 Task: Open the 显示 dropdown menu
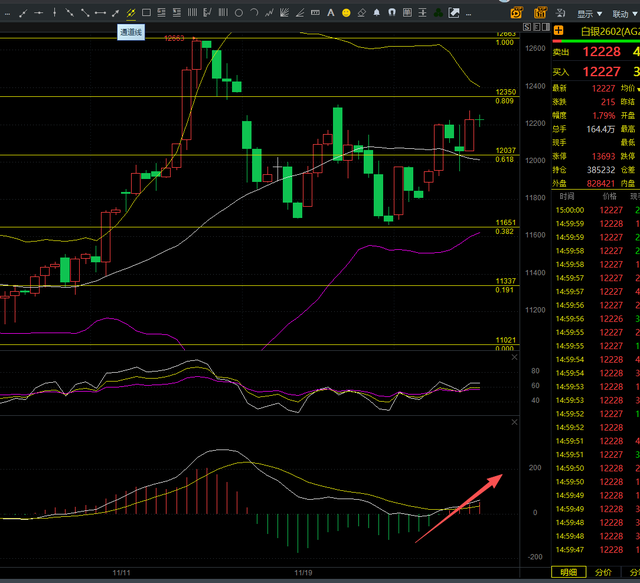point(589,14)
